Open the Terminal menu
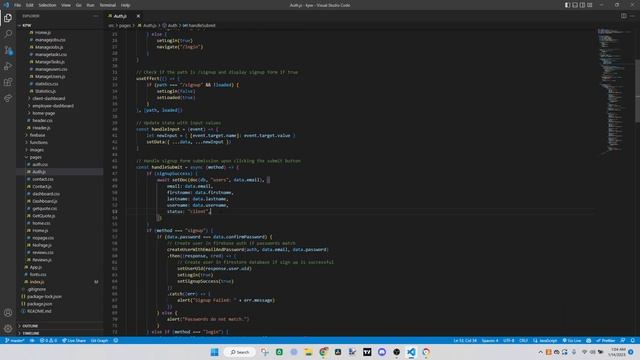Screen dimensions: 640x360 tap(108, 5)
